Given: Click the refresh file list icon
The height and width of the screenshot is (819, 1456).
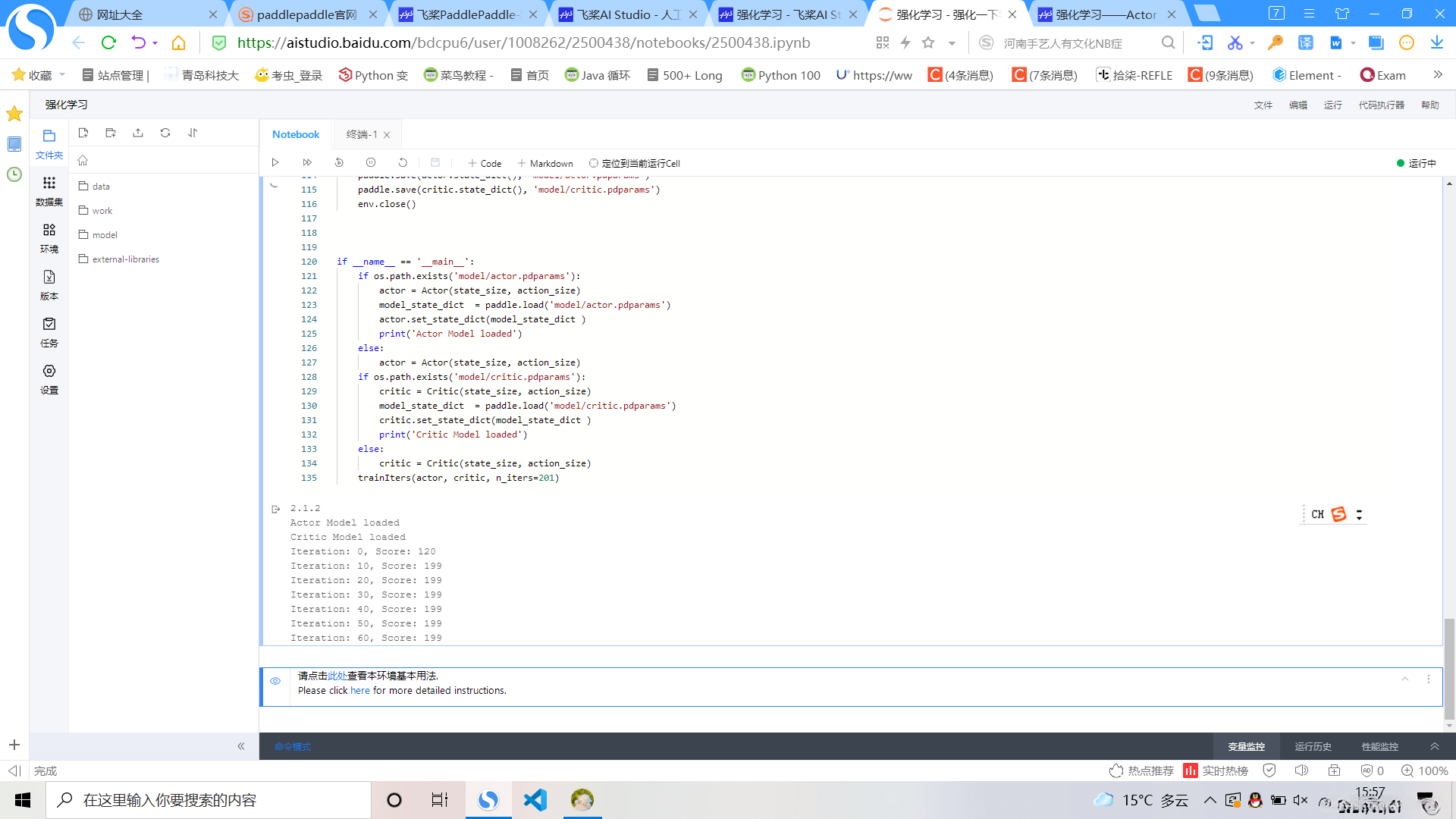Looking at the screenshot, I should pyautogui.click(x=165, y=133).
